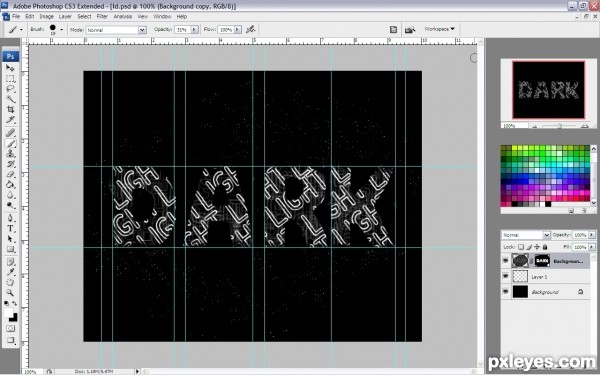Open the brush Mode dropdown
600x375 pixels.
click(x=116, y=30)
